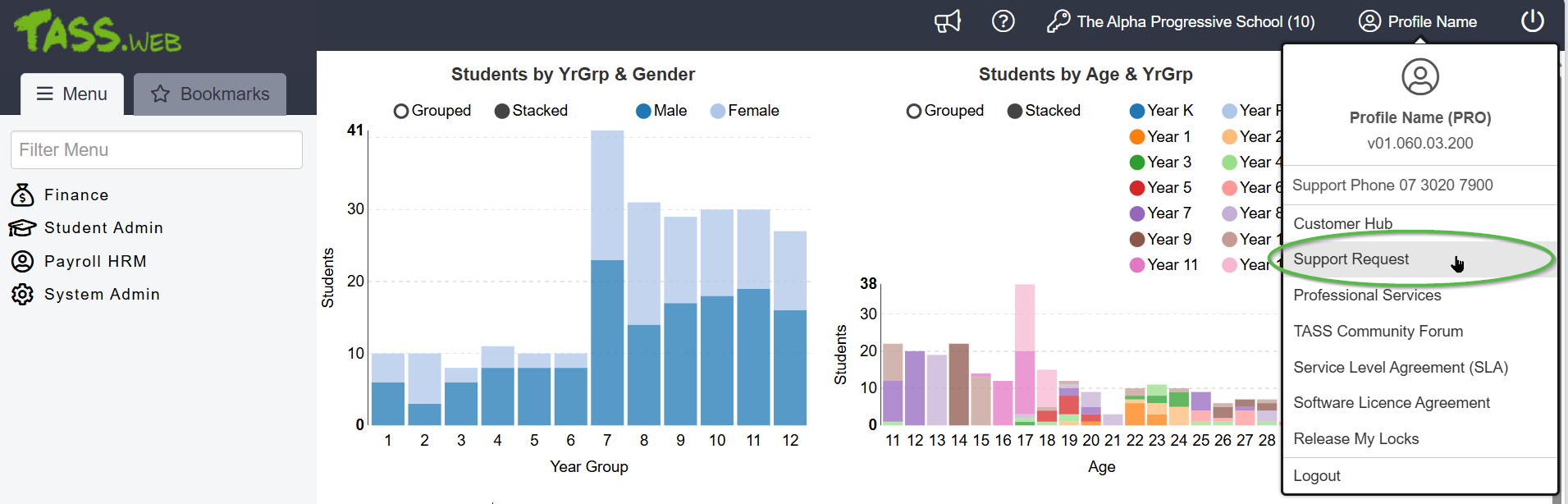Select Grouped in Age & YrGrp chart
This screenshot has height=504, width=1568.
914,111
